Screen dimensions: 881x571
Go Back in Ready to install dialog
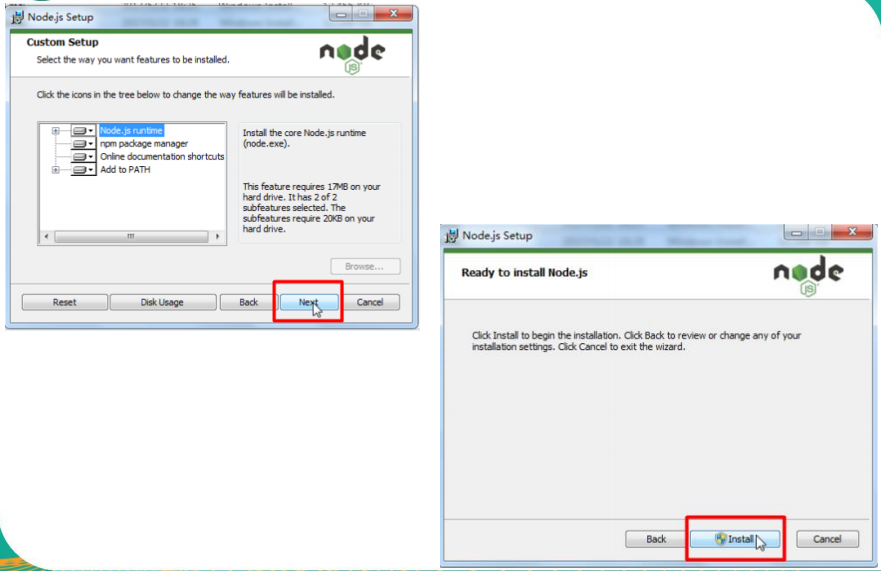(656, 539)
